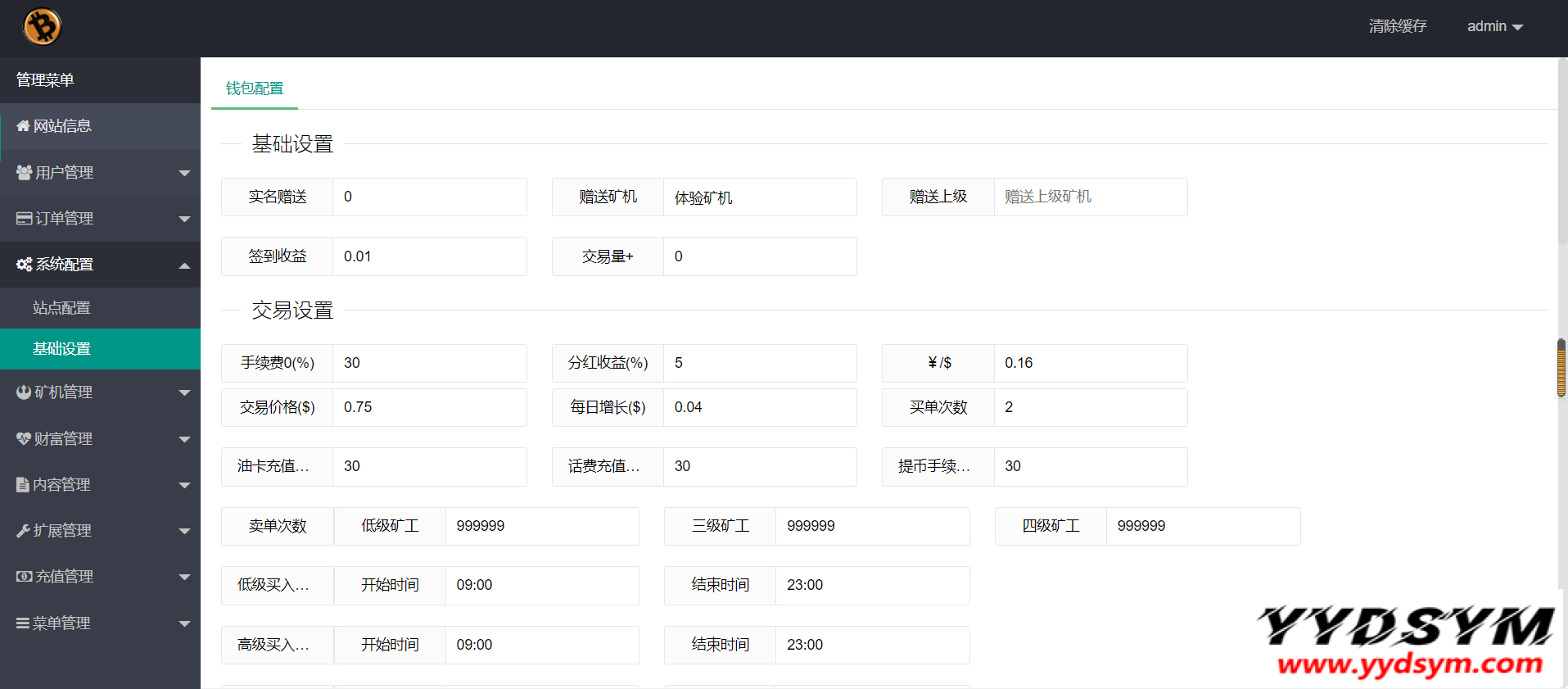Click the gears icon beside 系统配置
The image size is (1568, 689).
pyautogui.click(x=24, y=265)
